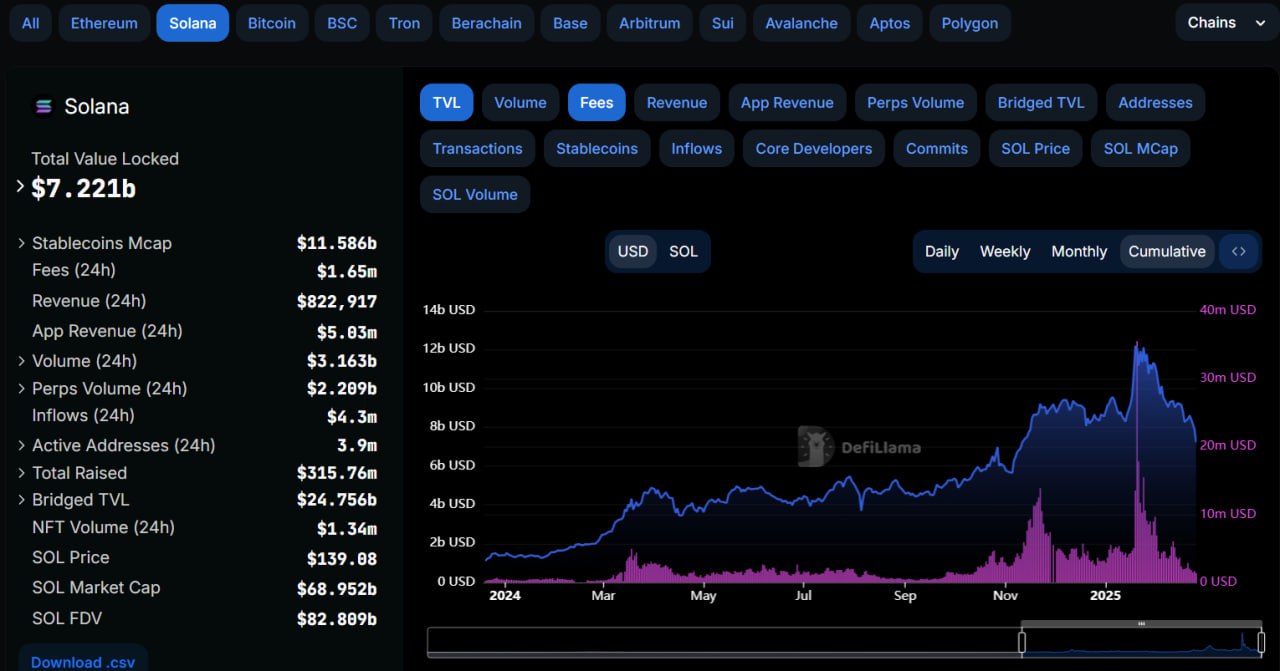Screen dimensions: 1280x671
Task: Toggle the Perps Volume metric
Action: tap(916, 103)
